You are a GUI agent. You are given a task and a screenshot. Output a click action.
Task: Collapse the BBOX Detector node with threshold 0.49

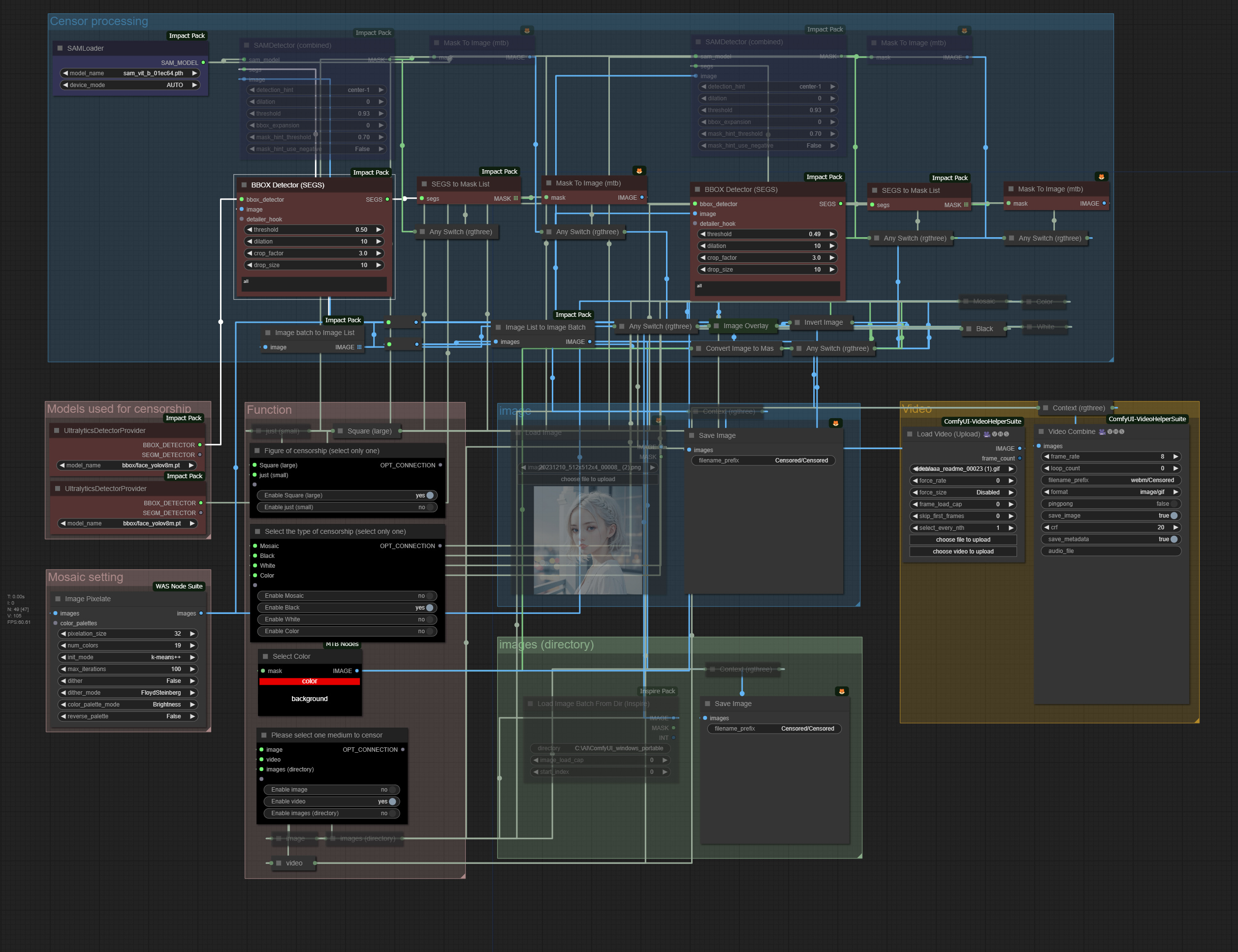coord(697,189)
